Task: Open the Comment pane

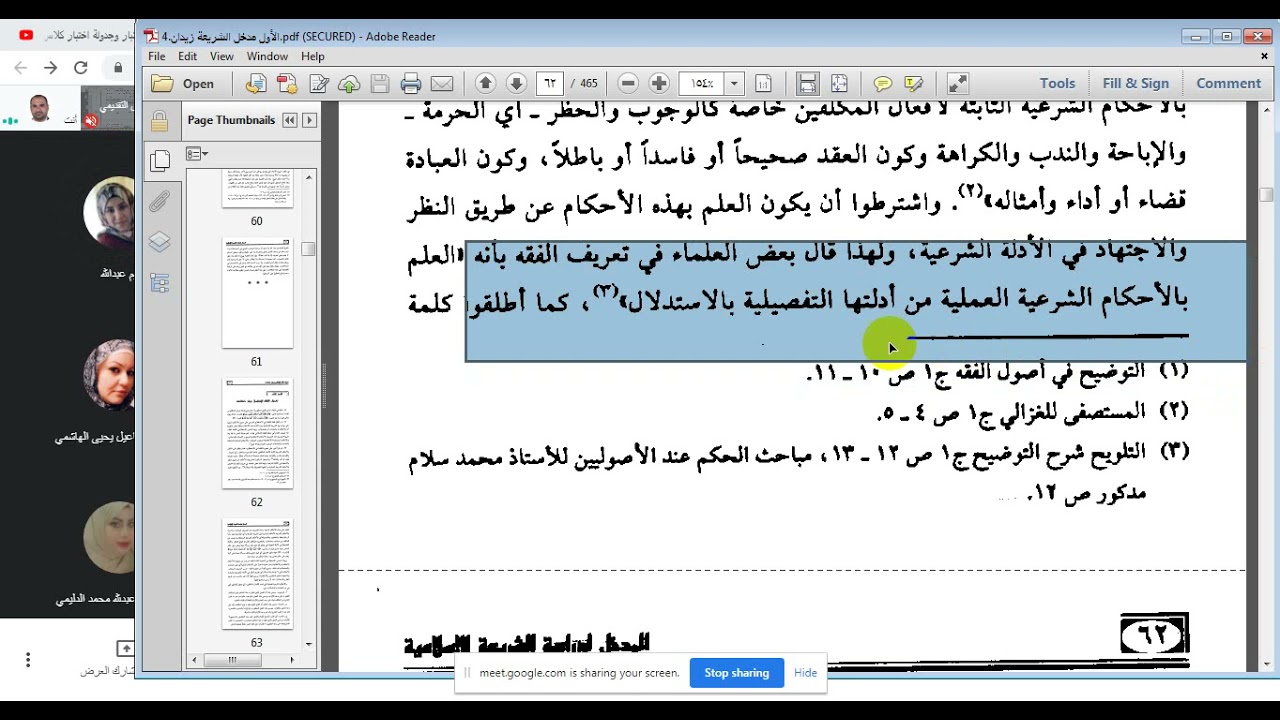Action: (x=1228, y=84)
